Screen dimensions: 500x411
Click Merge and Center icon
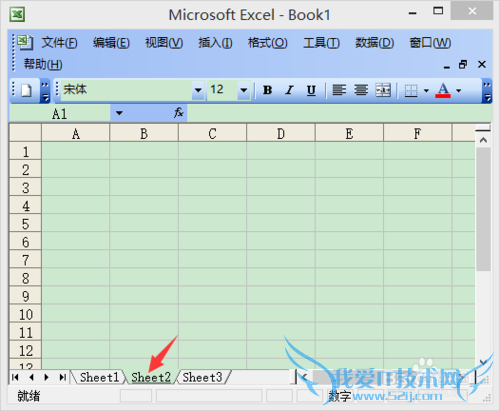383,90
